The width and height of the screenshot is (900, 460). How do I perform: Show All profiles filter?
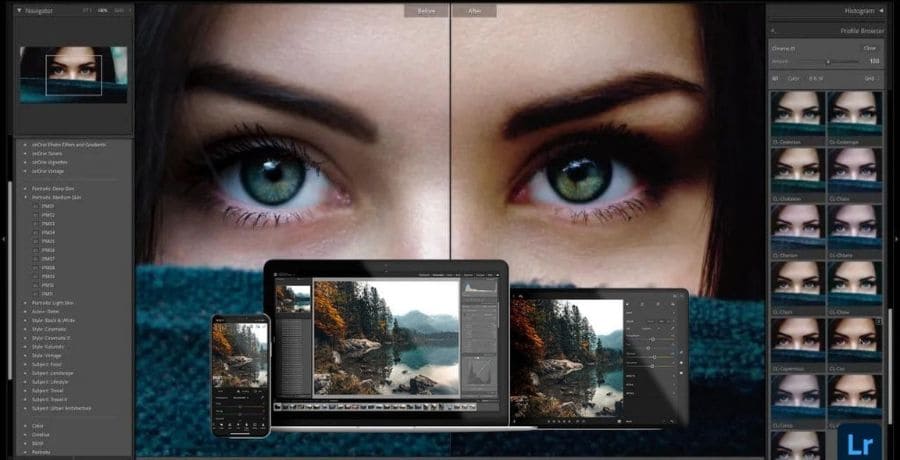[775, 78]
